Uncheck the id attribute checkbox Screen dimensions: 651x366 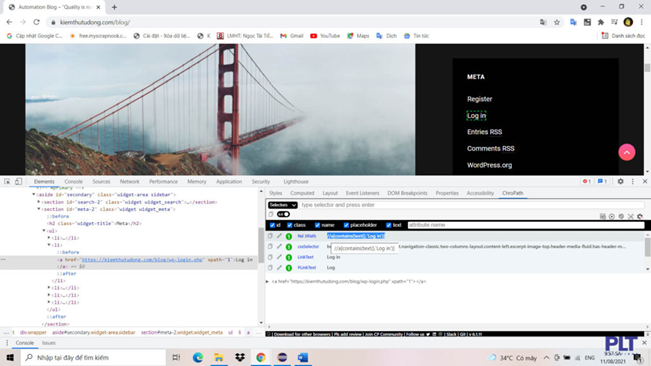coord(272,225)
